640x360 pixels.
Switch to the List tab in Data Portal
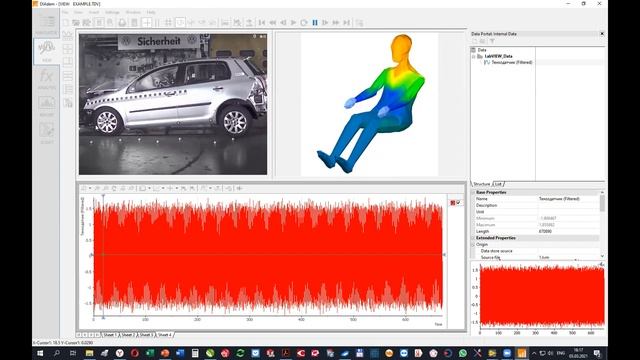tap(498, 184)
